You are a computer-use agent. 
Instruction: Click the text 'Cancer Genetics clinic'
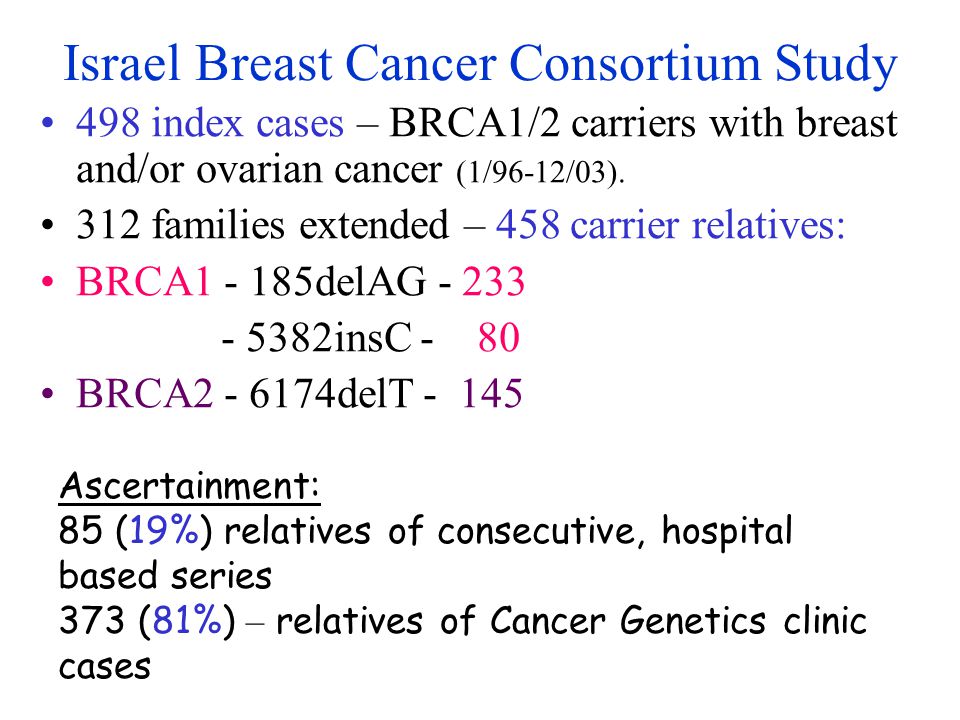tap(678, 620)
